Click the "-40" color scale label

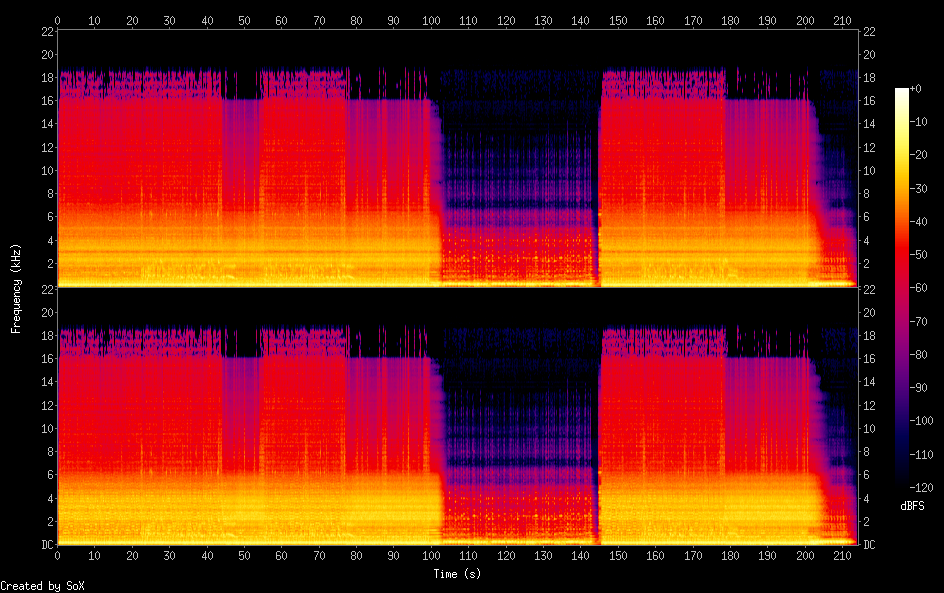click(919, 222)
